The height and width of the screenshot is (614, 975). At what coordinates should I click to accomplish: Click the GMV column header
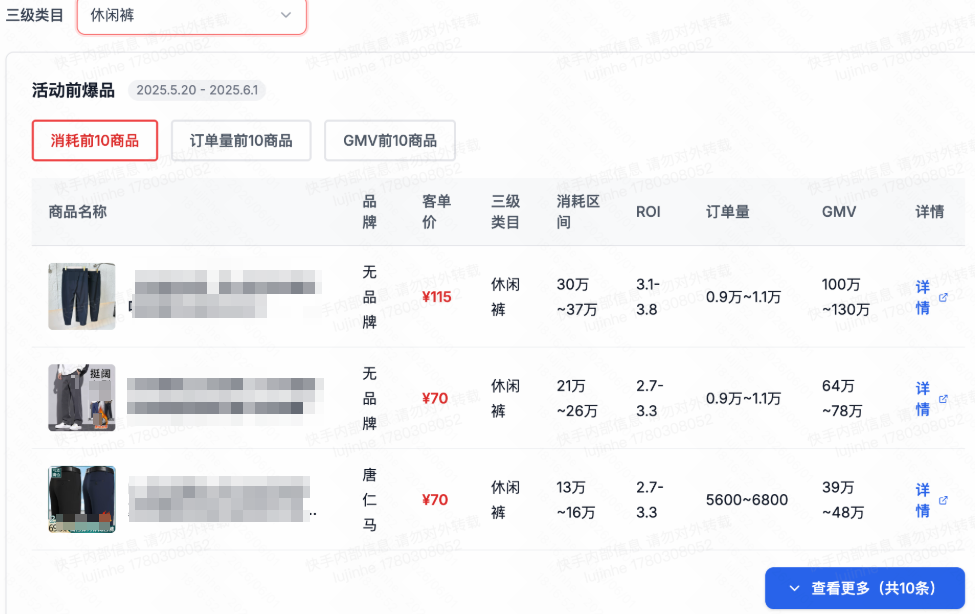pyautogui.click(x=839, y=212)
